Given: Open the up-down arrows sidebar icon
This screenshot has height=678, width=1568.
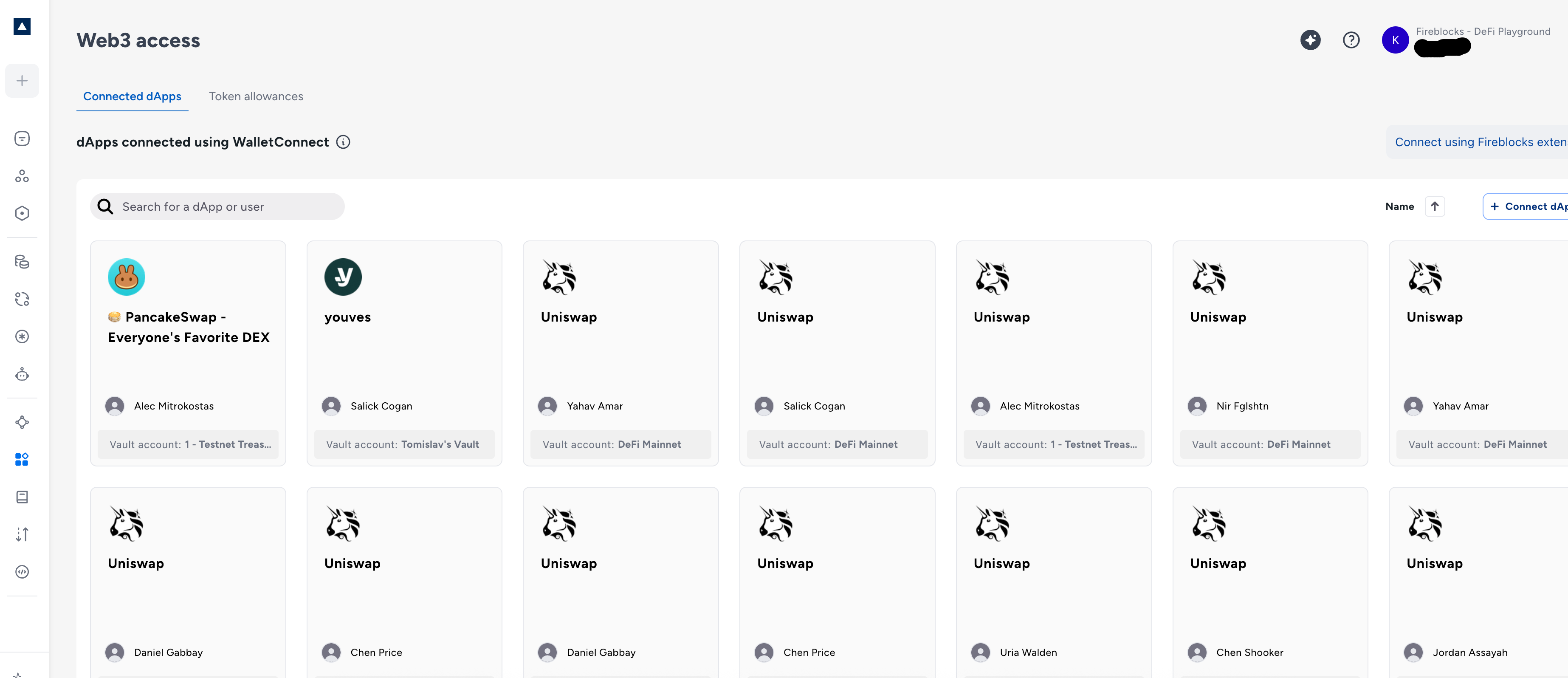Looking at the screenshot, I should click(x=22, y=534).
